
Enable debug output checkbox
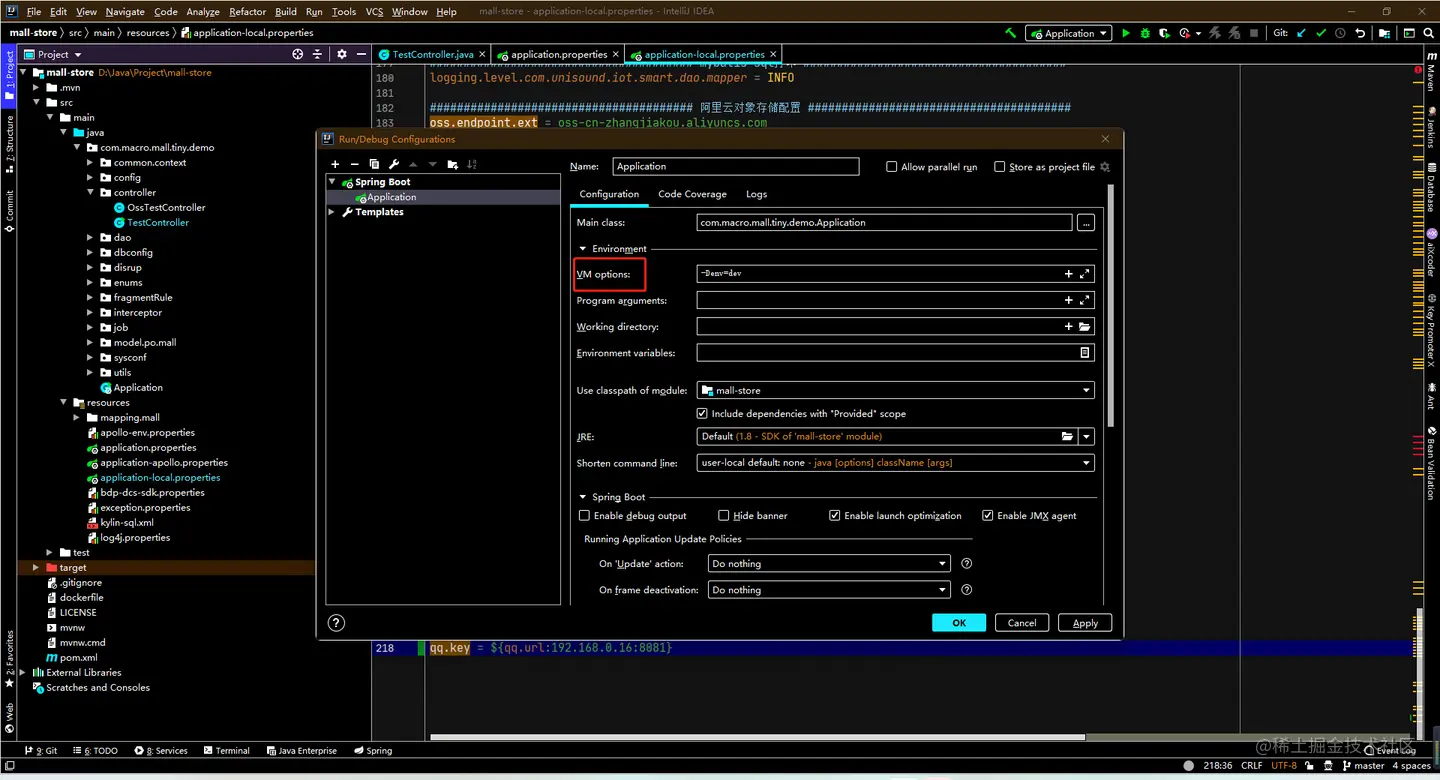pyautogui.click(x=584, y=516)
